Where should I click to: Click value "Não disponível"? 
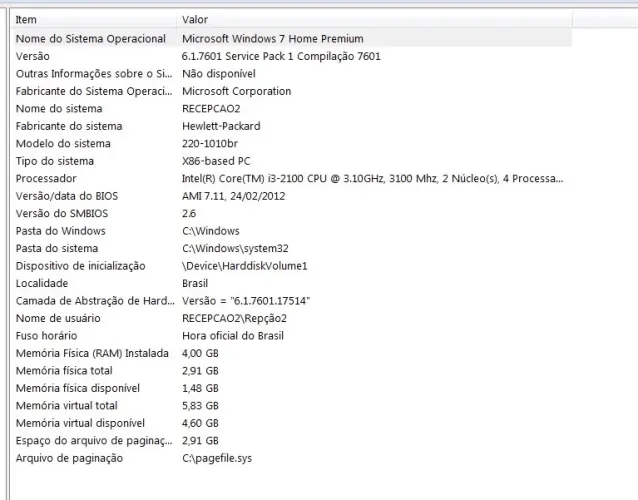point(219,74)
